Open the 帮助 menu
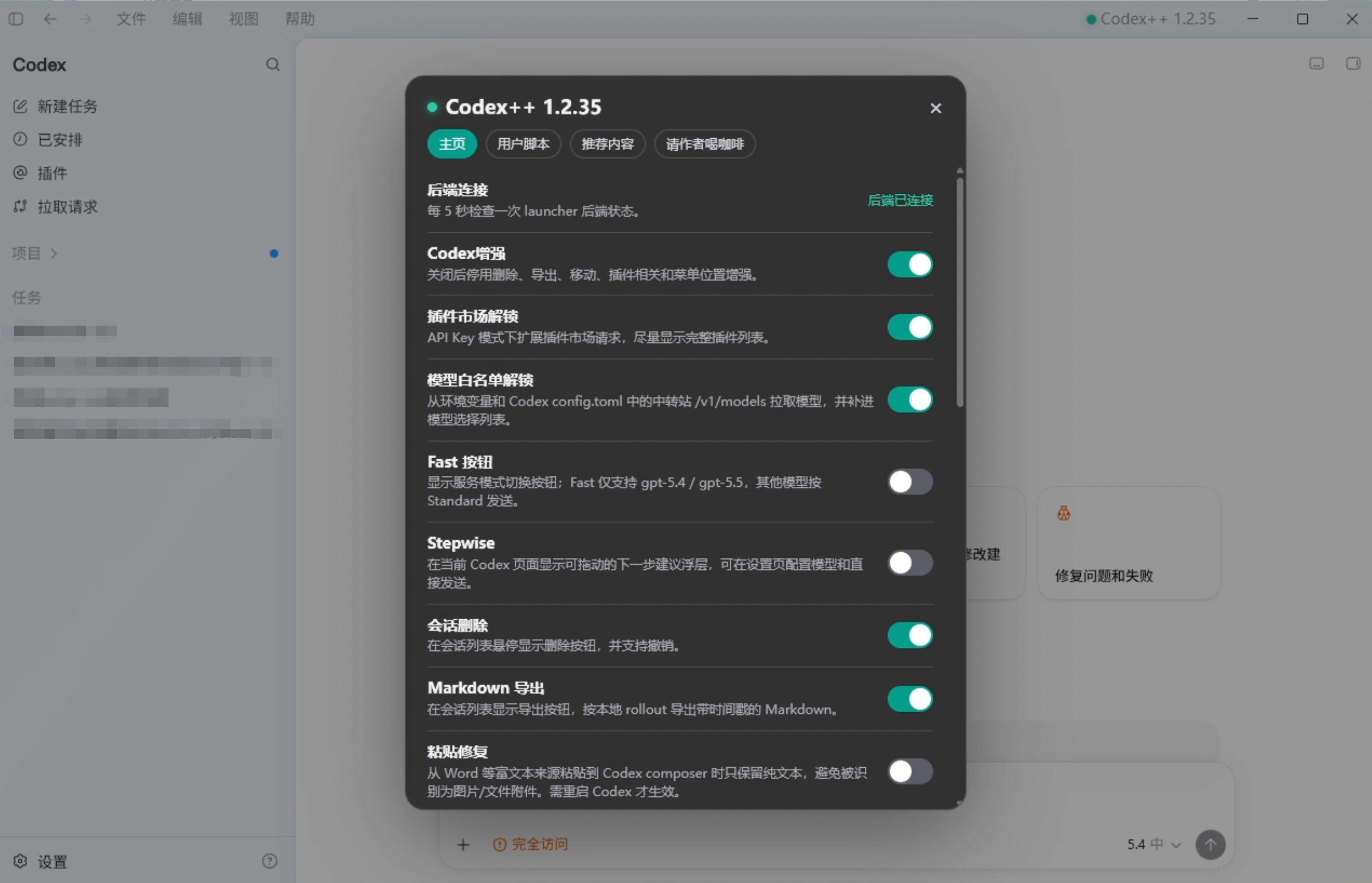The width and height of the screenshot is (1372, 883). pyautogui.click(x=300, y=19)
